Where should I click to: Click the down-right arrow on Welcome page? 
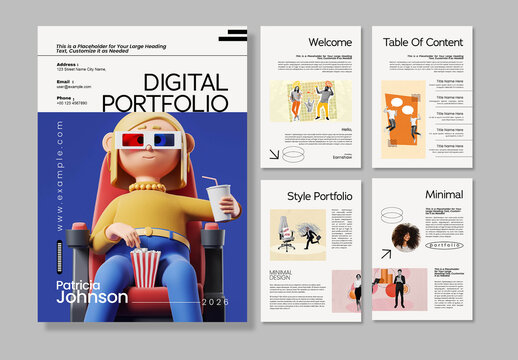[274, 154]
